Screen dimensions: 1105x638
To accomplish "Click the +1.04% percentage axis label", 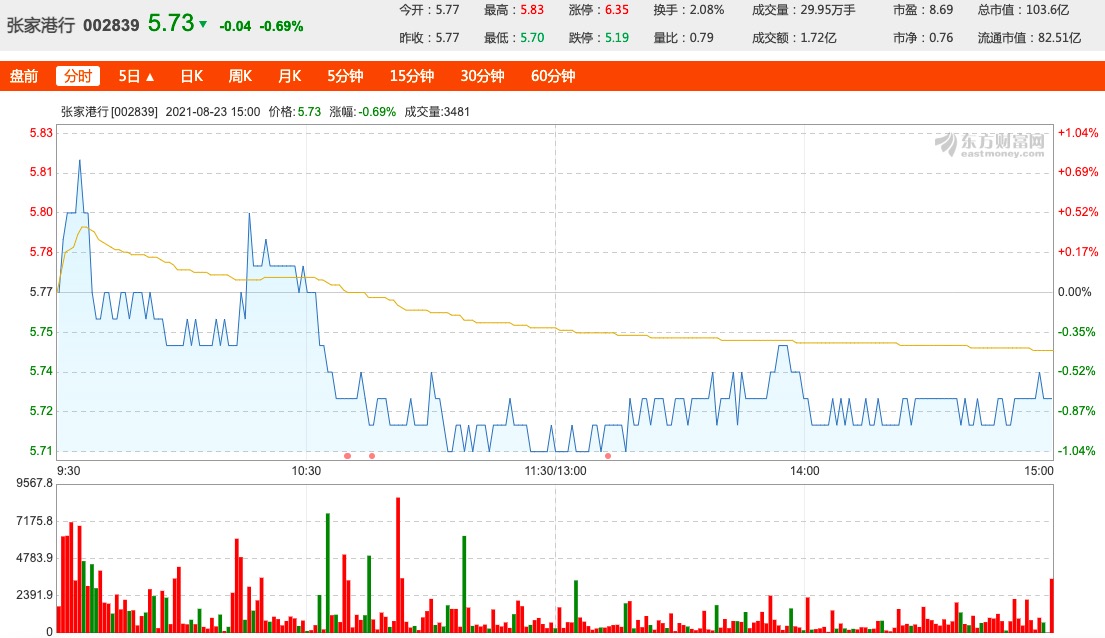I will point(1078,133).
